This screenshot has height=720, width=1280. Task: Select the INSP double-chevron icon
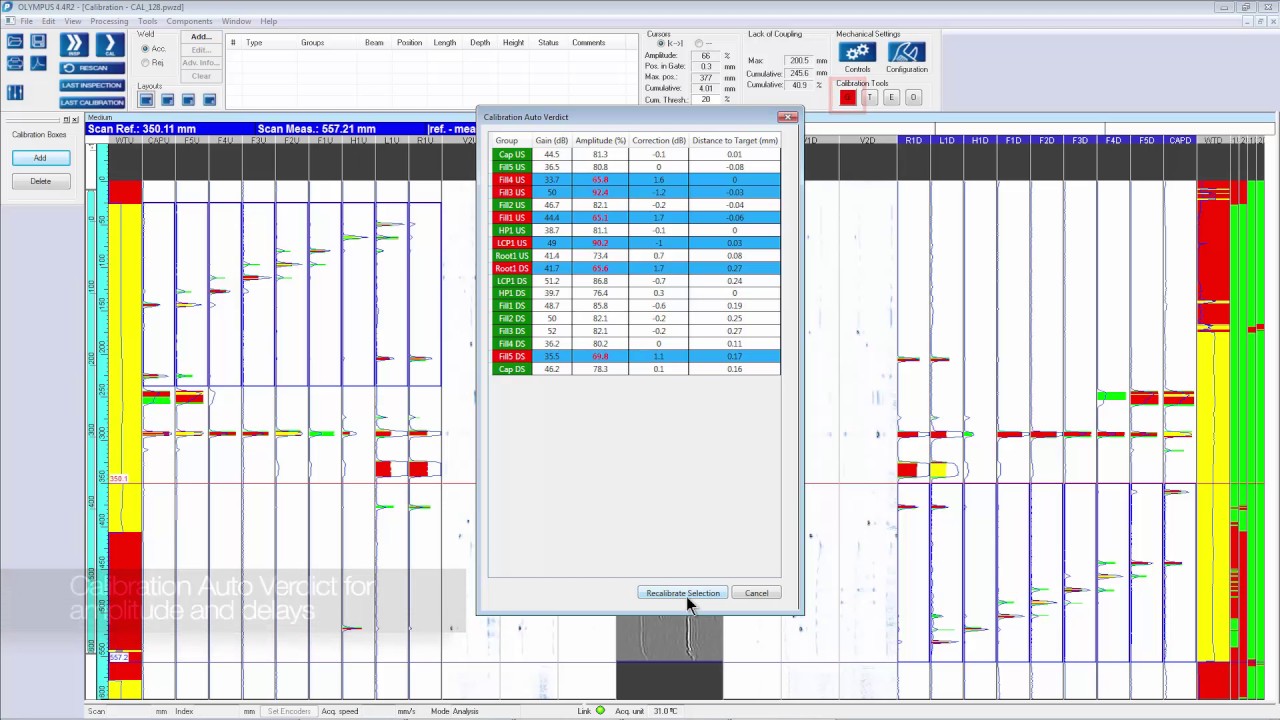(x=74, y=44)
